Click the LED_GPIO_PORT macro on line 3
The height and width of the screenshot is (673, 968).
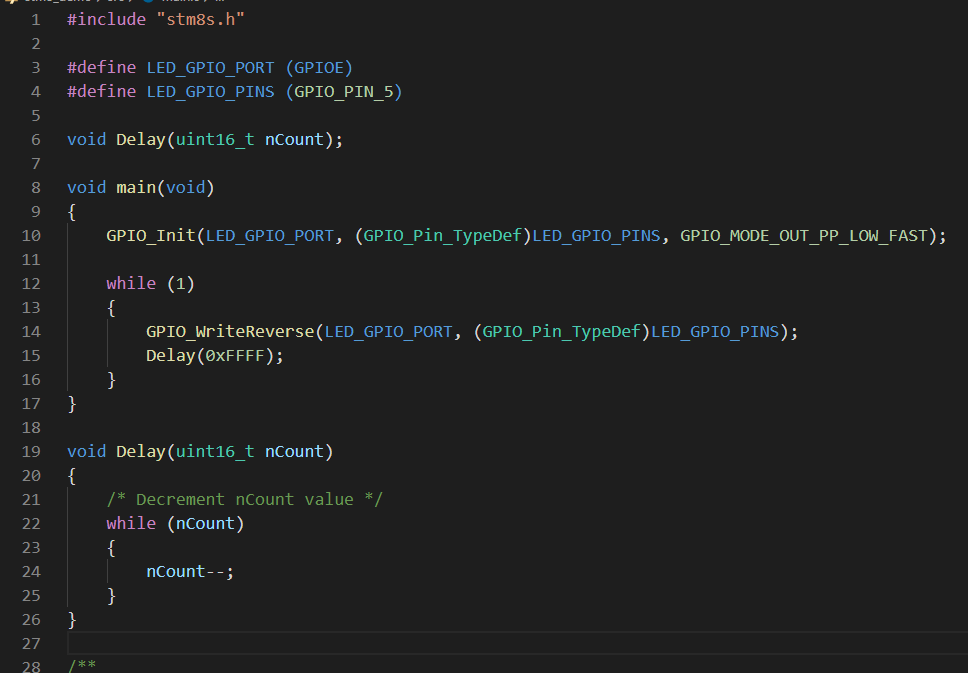[210, 67]
